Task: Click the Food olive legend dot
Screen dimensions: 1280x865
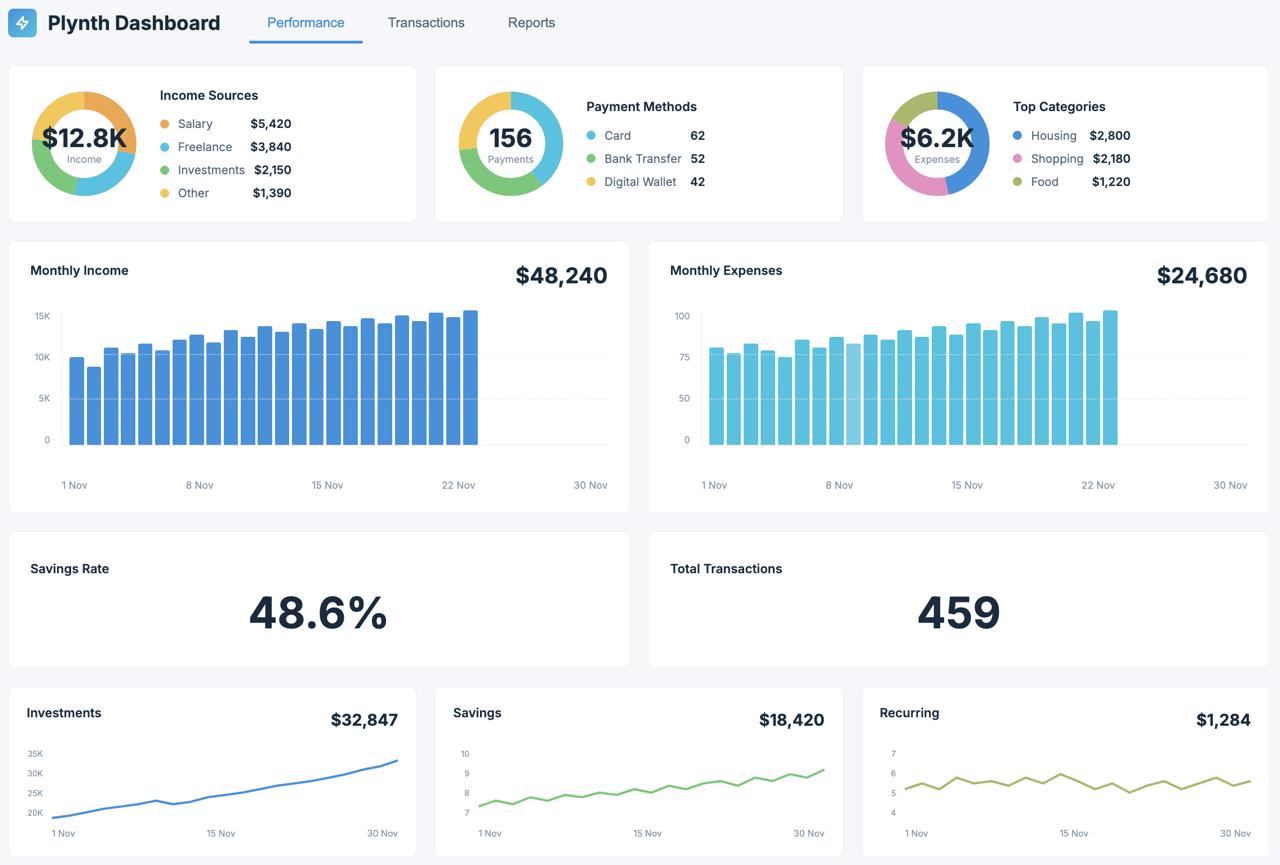Action: click(x=1018, y=182)
